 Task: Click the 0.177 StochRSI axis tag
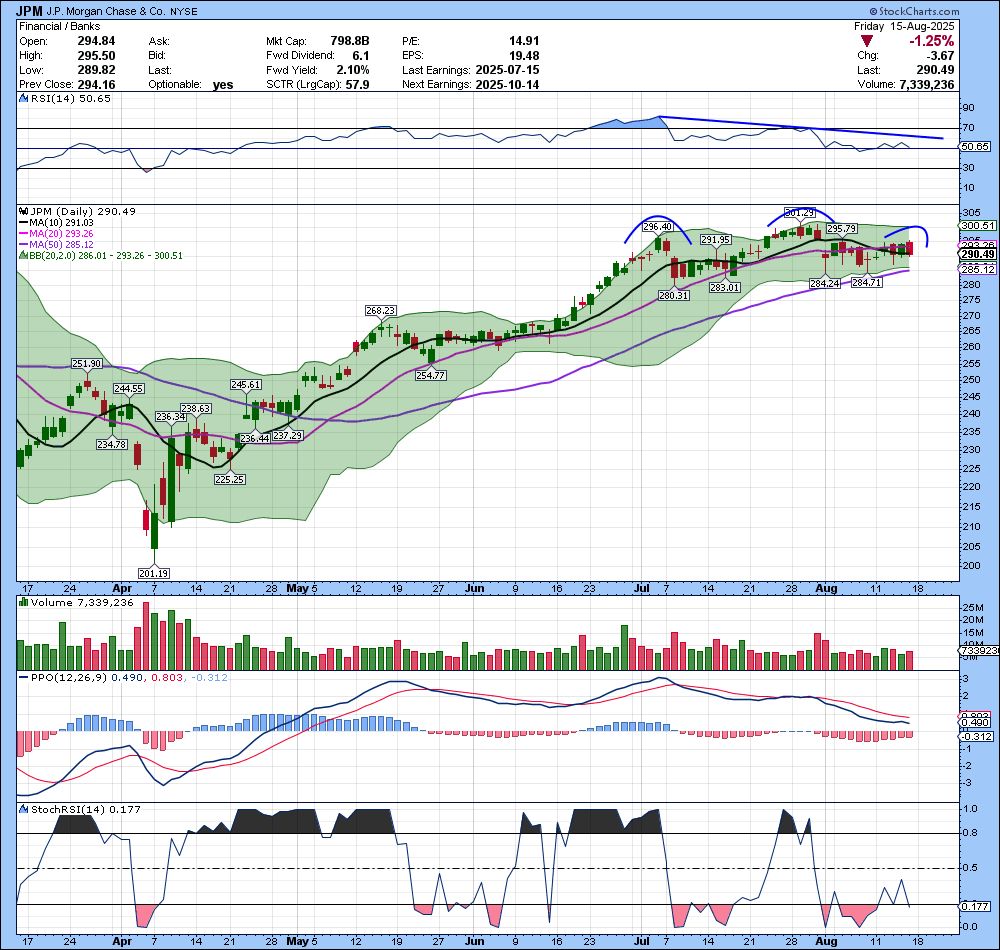[976, 906]
